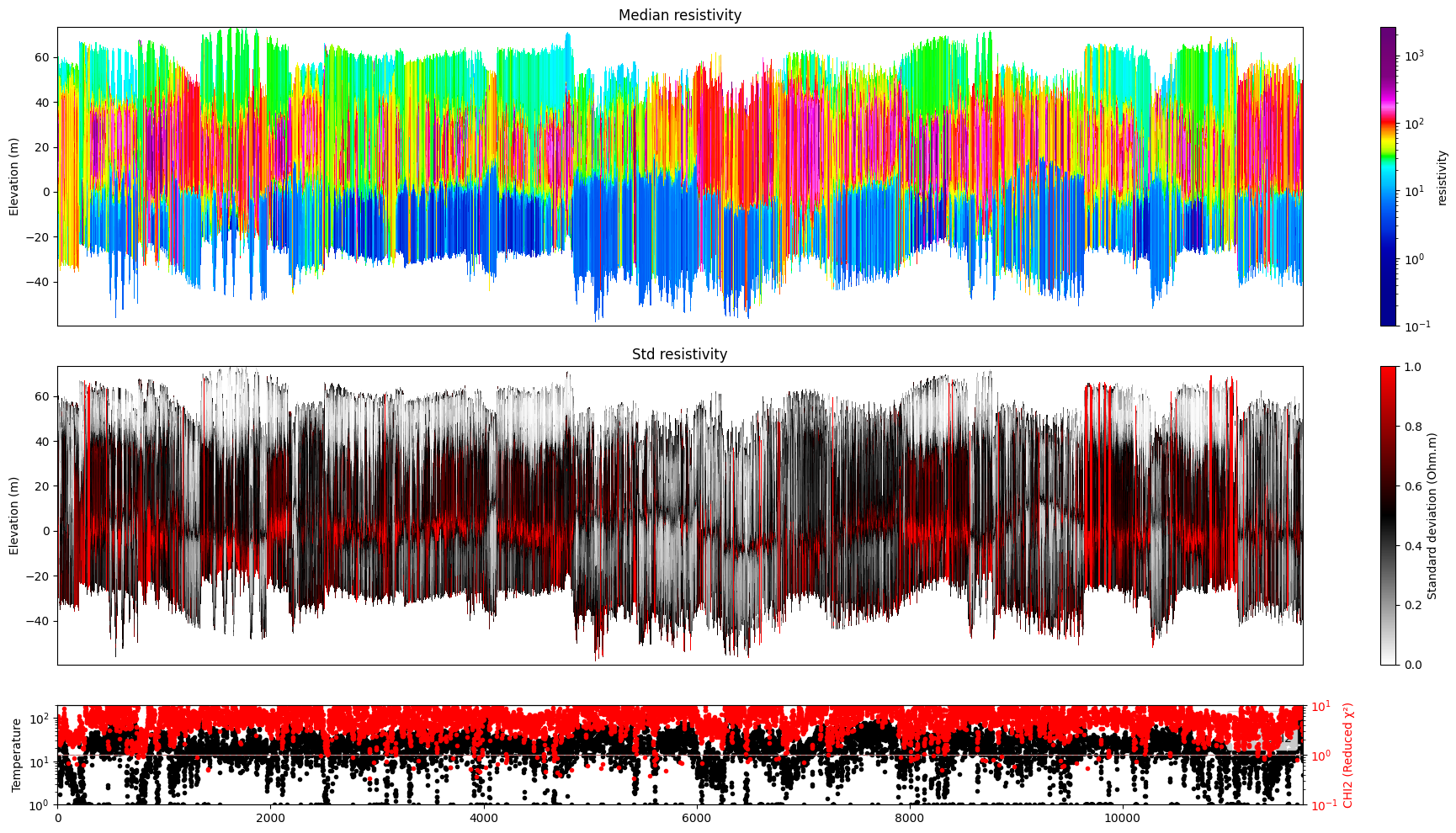Select the vertical "resistivity" colorbar label

1442,178
